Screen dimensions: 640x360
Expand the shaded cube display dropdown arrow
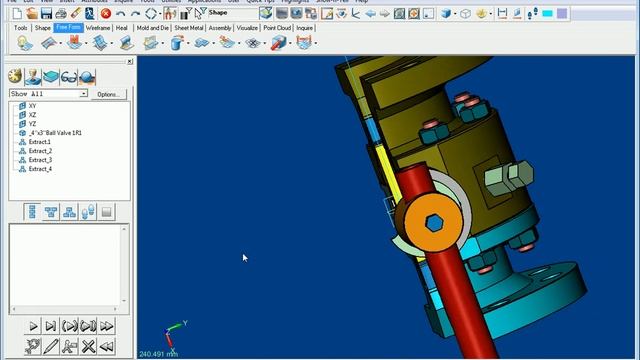click(455, 14)
